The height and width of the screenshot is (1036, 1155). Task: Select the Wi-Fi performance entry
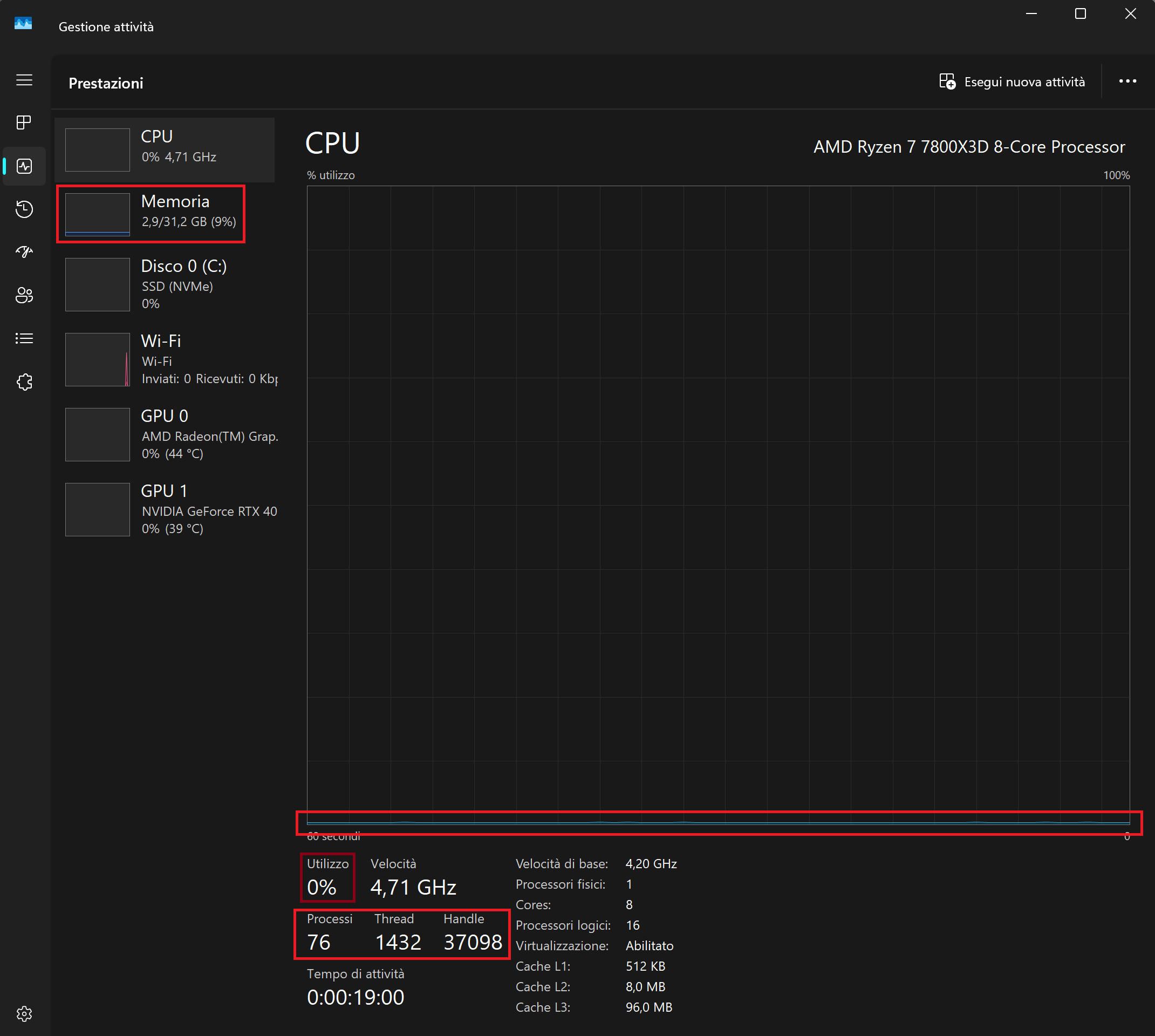coord(165,359)
